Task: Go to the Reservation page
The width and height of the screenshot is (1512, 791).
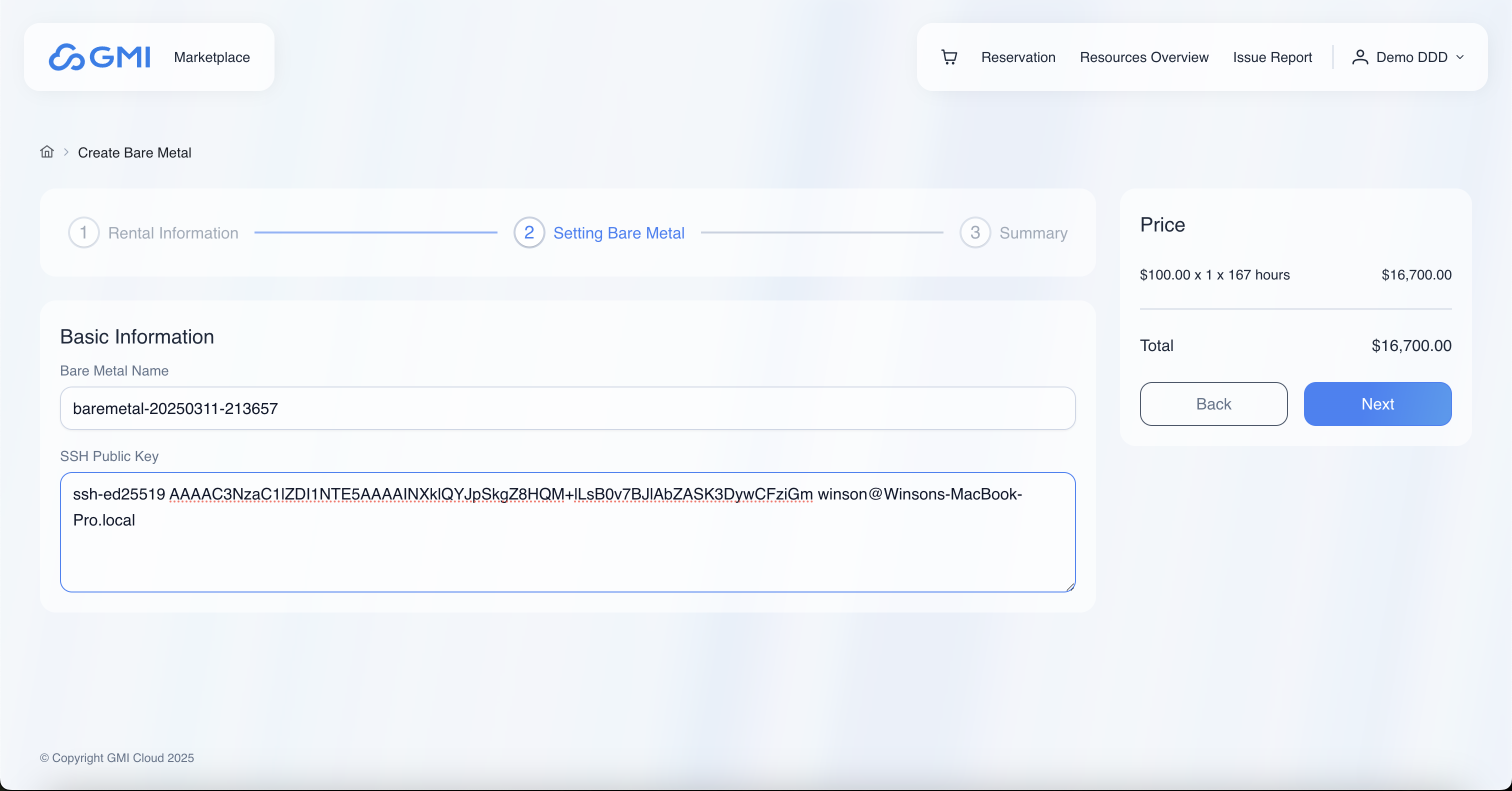Action: point(1018,57)
